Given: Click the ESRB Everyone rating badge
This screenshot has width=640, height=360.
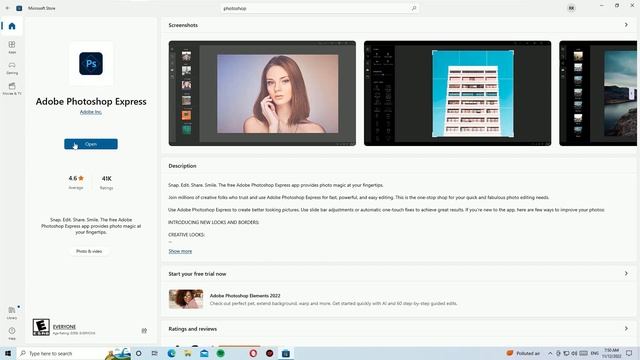Looking at the screenshot, I should (x=41, y=327).
